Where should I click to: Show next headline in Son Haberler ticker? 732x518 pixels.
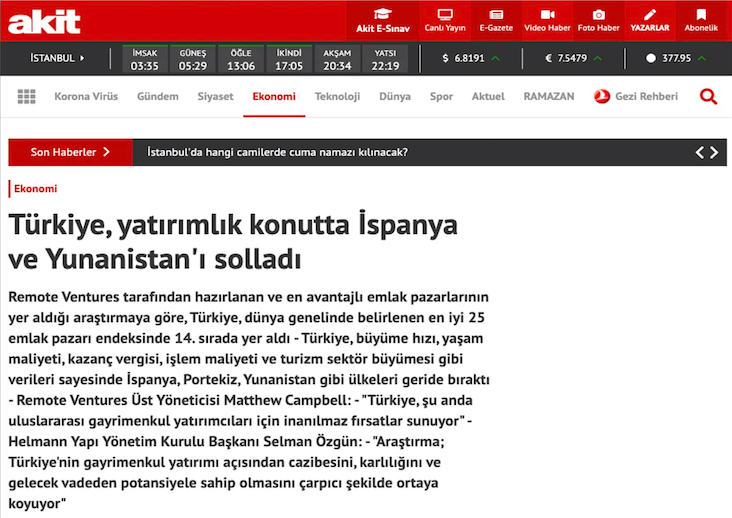(x=714, y=153)
